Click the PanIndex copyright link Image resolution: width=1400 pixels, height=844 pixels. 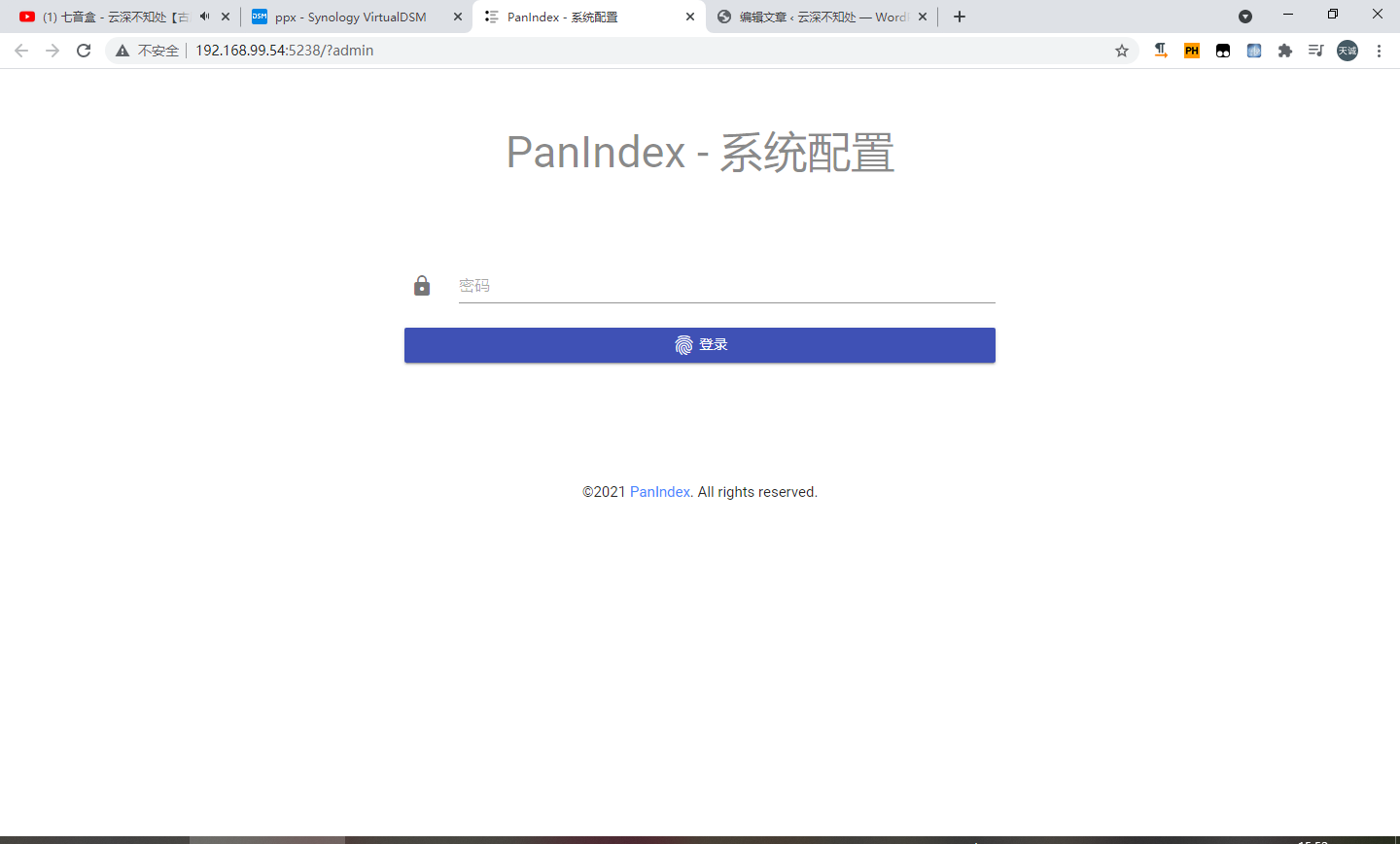point(660,491)
